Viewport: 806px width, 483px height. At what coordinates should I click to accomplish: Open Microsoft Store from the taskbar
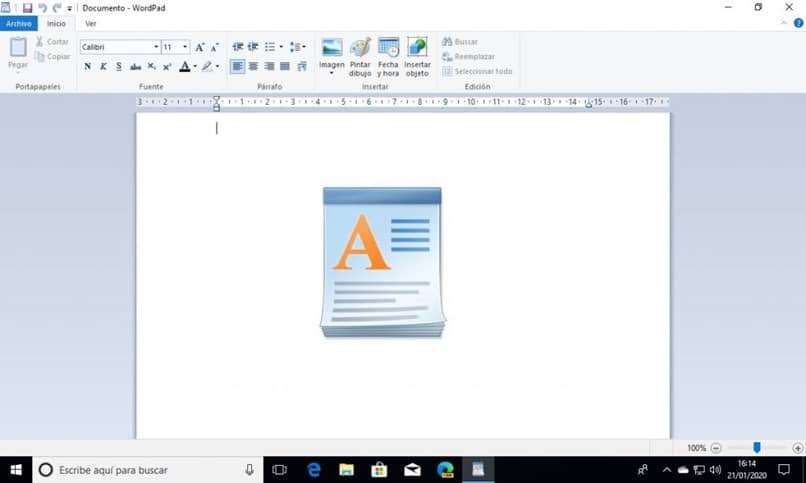pos(379,470)
